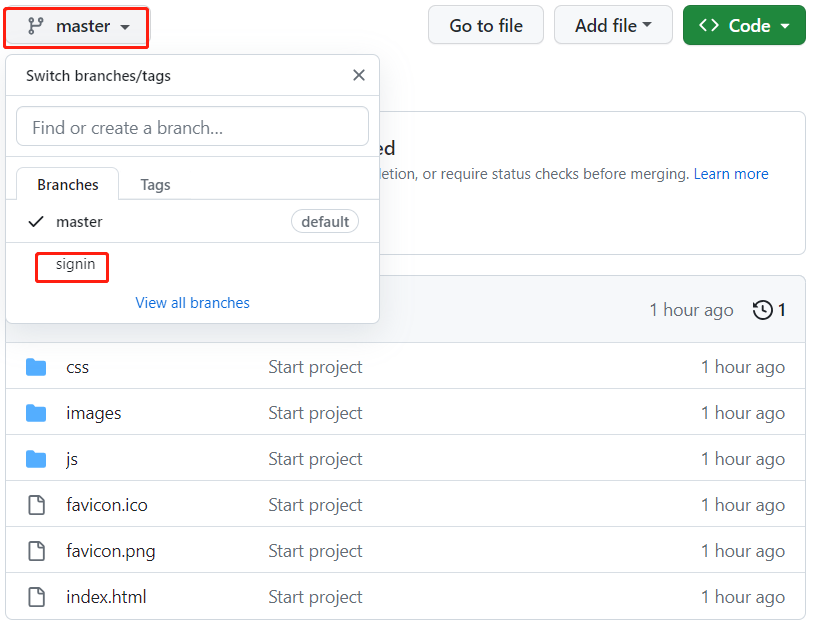Open Start project commit for images
The image size is (813, 635).
coord(315,413)
